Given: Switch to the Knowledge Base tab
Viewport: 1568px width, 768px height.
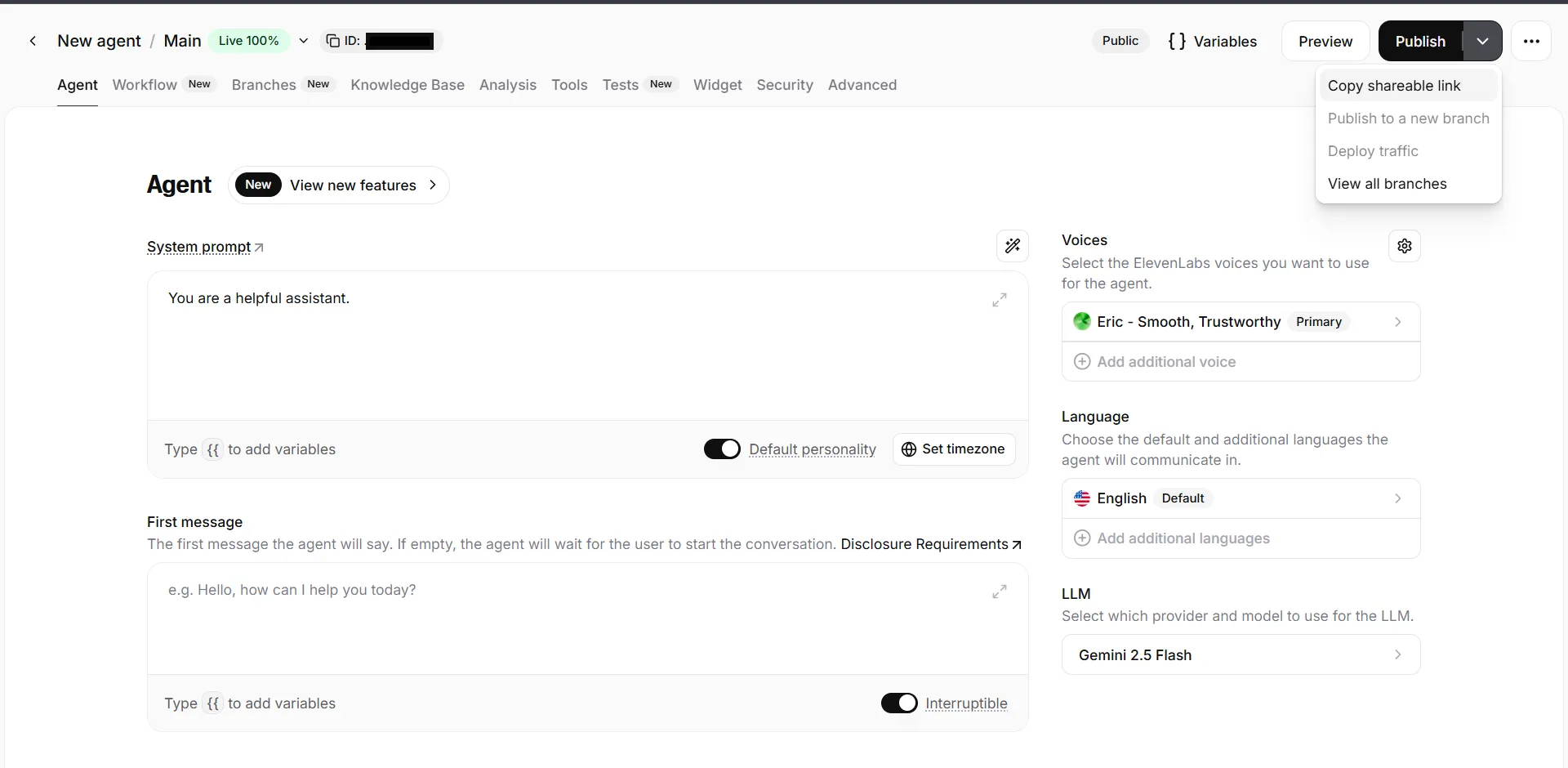Looking at the screenshot, I should 407,85.
